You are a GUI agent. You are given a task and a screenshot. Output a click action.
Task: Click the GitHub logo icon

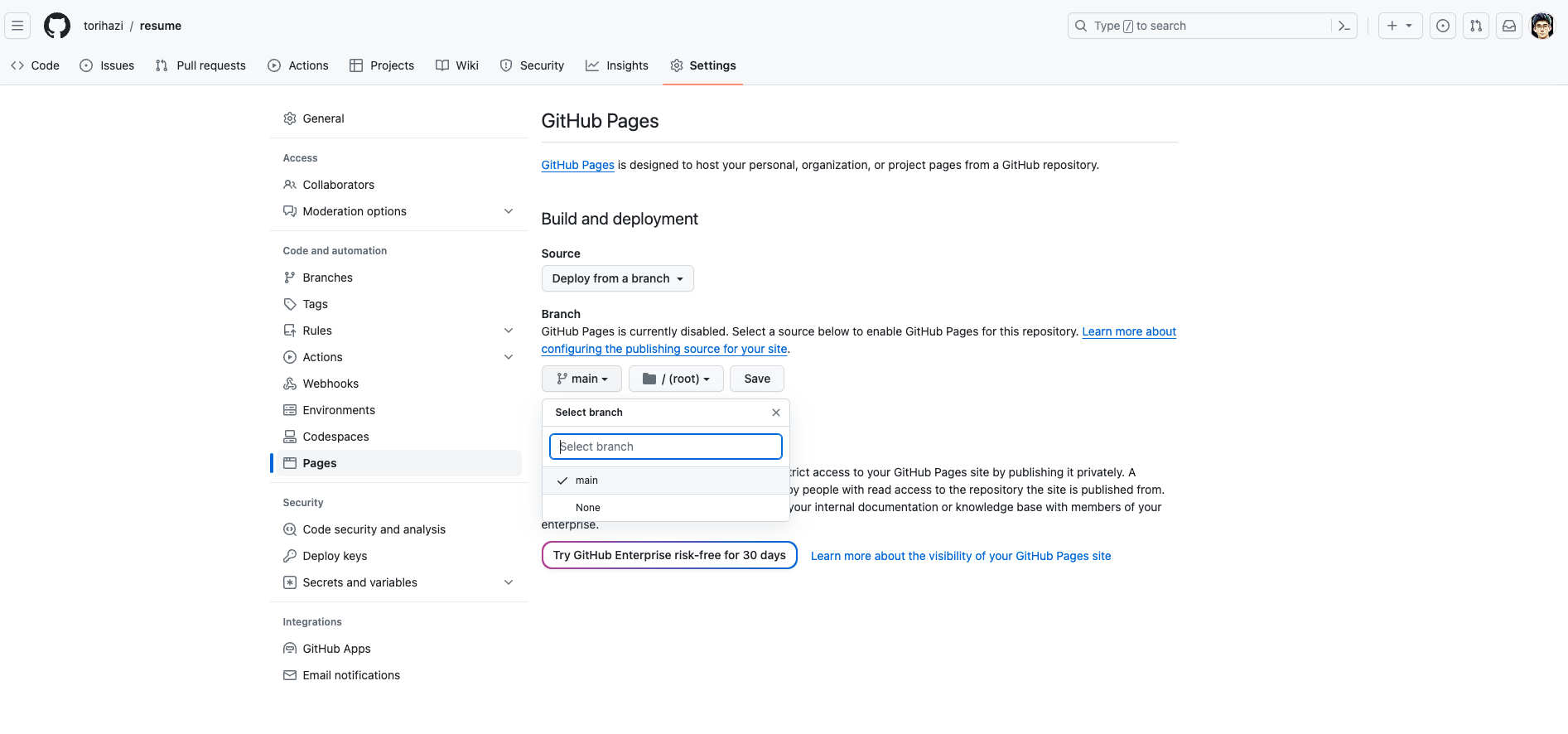[57, 26]
